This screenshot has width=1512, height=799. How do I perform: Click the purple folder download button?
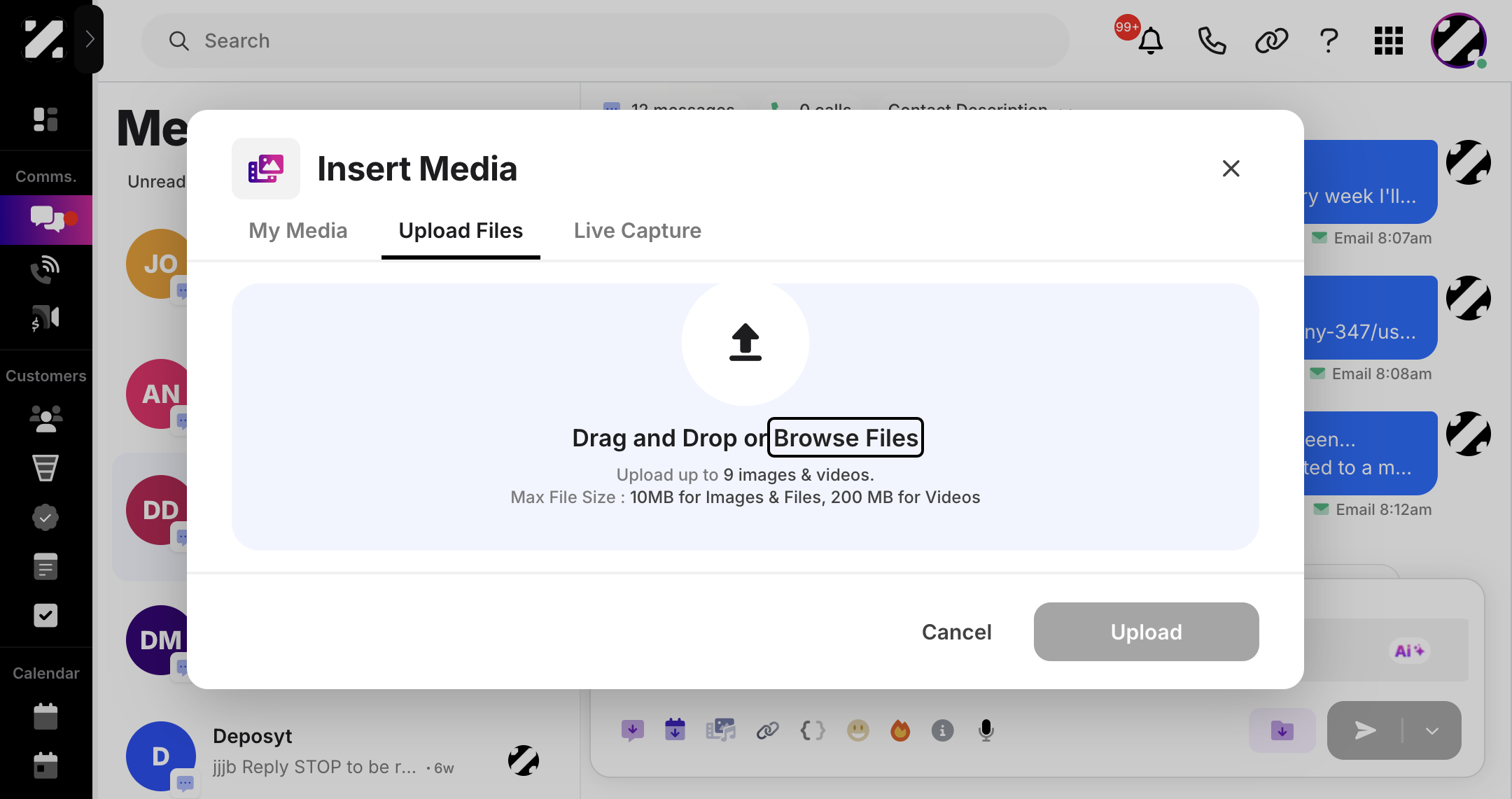(1282, 730)
